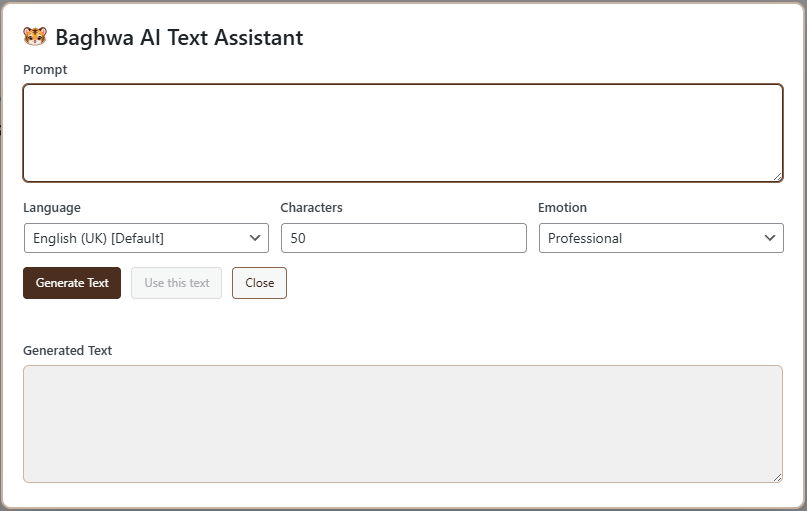Click the chevron arrow of the Language selector
Image resolution: width=807 pixels, height=511 pixels.
(255, 238)
